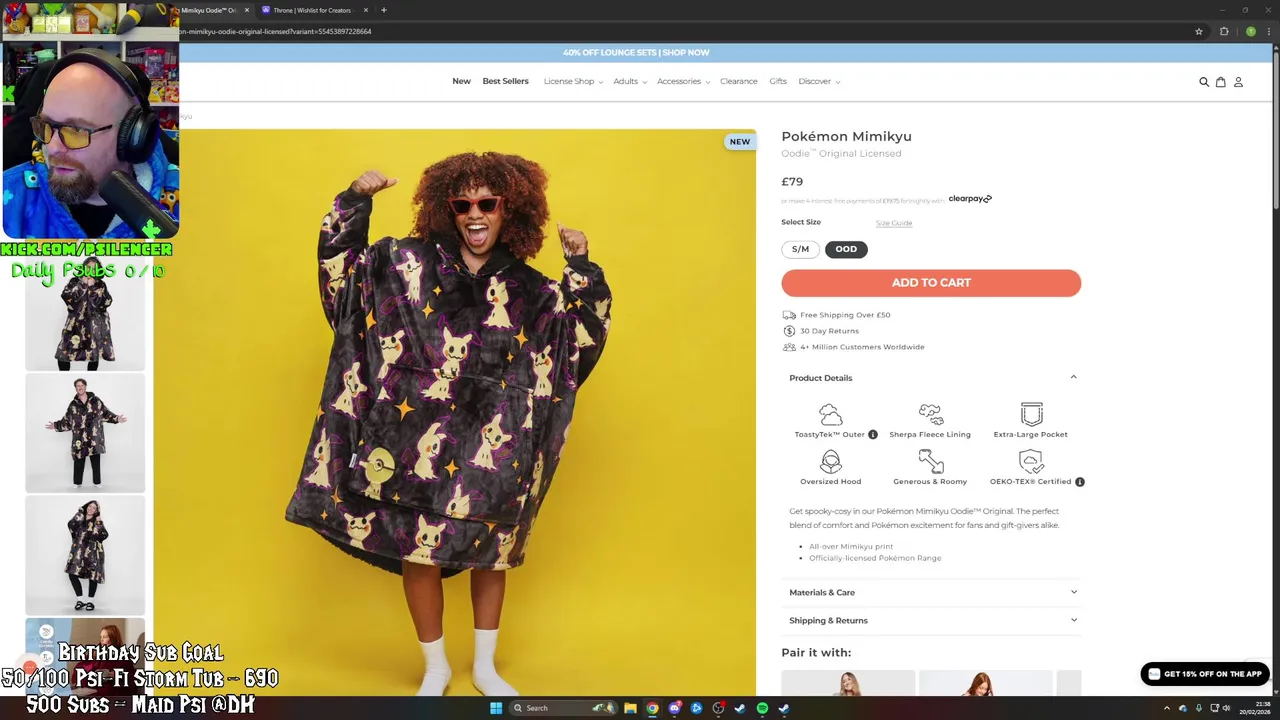Expand the License Shop menu
This screenshot has width=1280, height=720.
[573, 81]
